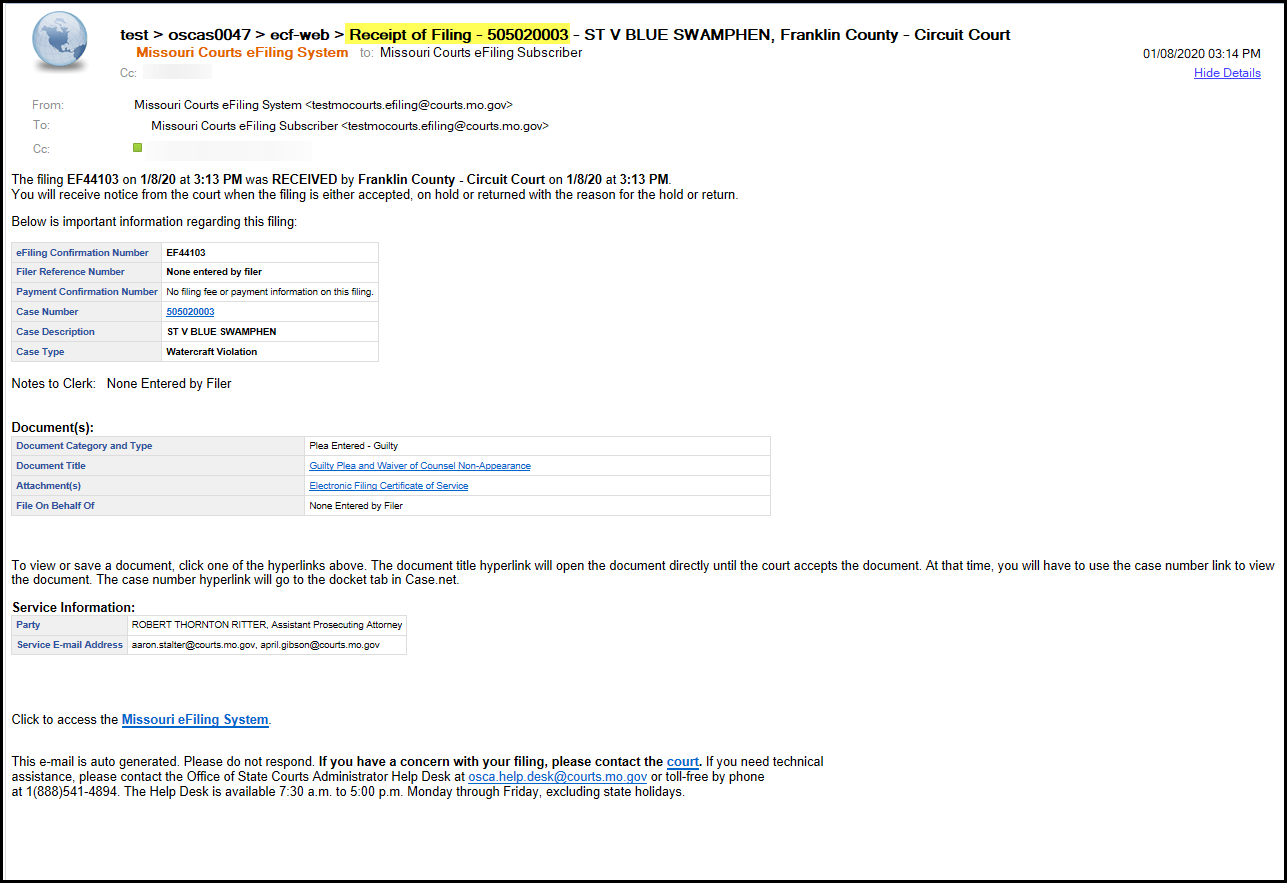Screen dimensions: 1287x883
Task: Select 'None entered by filer' reference value
Action: point(270,272)
